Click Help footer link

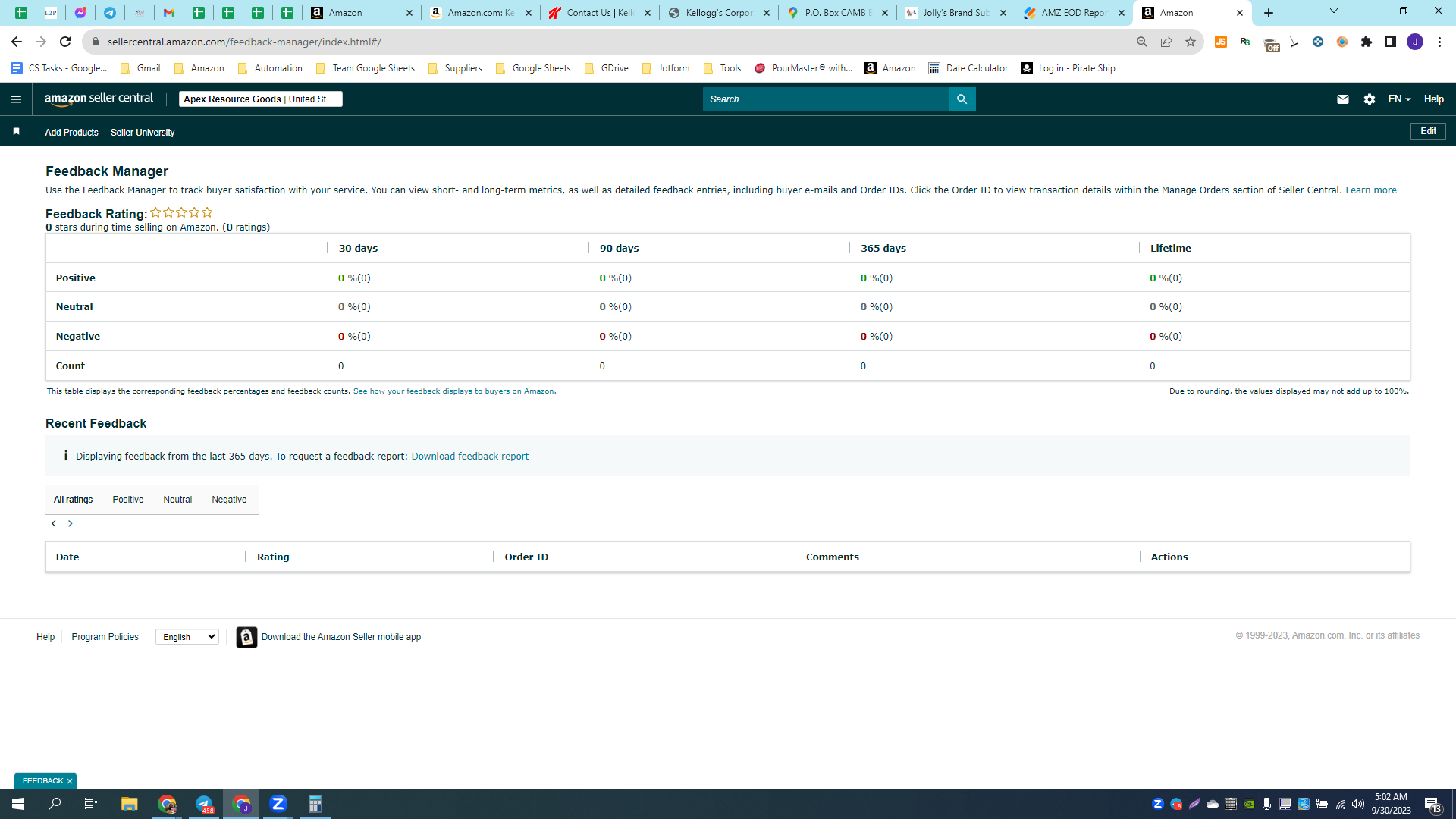coord(45,637)
